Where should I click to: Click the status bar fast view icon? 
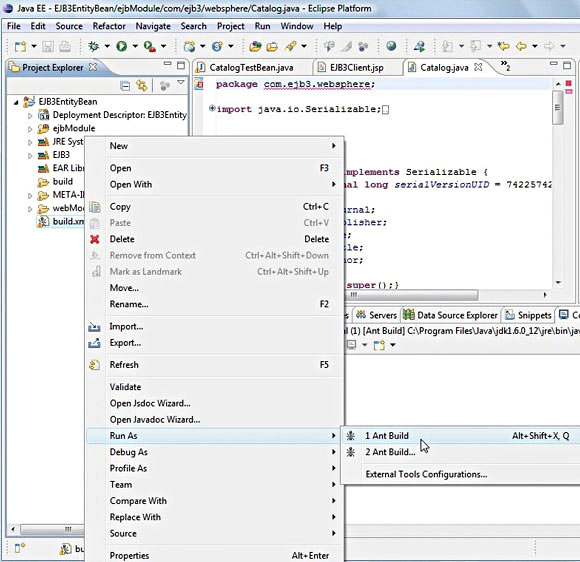click(19, 548)
